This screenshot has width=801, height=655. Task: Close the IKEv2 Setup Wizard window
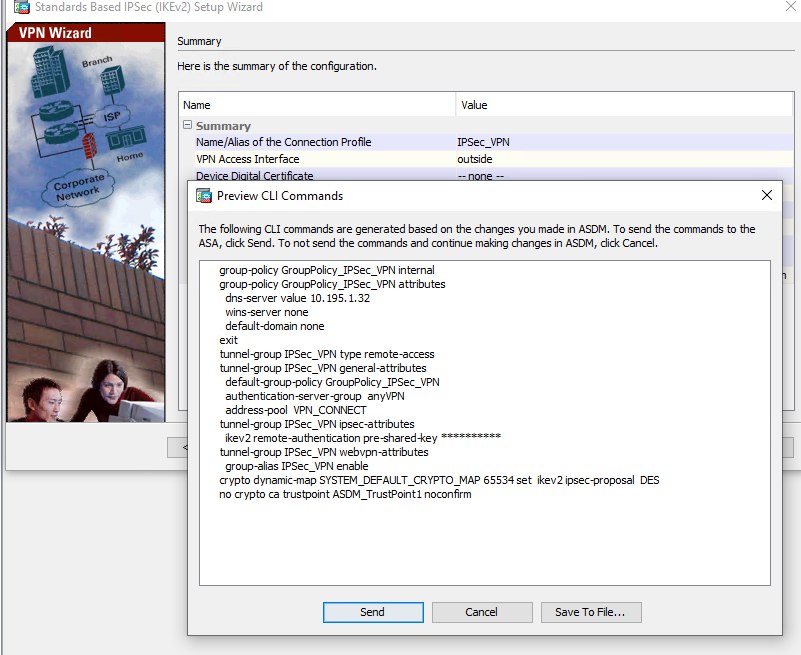791,6
